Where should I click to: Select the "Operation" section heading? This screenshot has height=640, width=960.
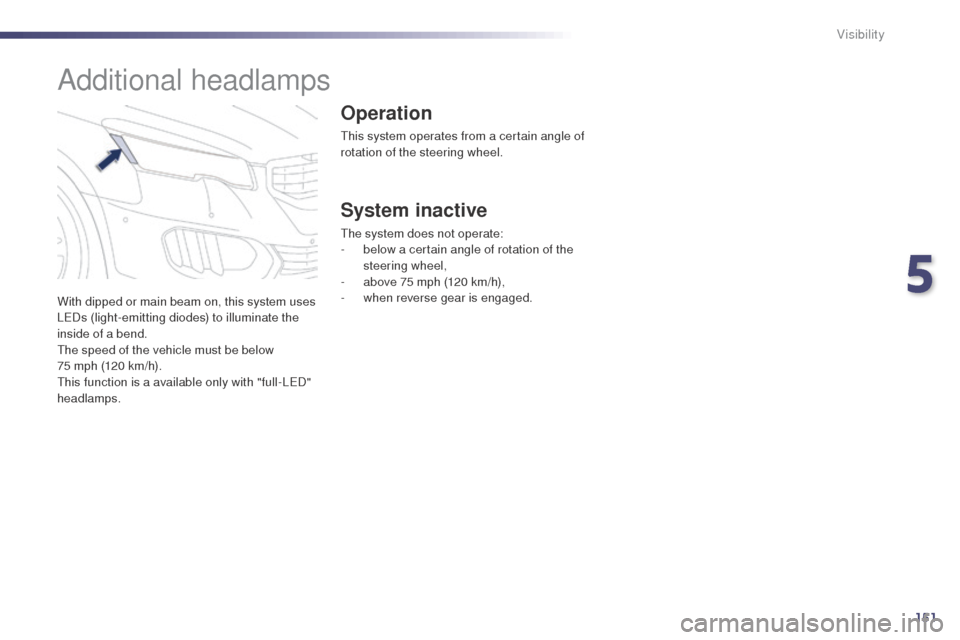(386, 113)
